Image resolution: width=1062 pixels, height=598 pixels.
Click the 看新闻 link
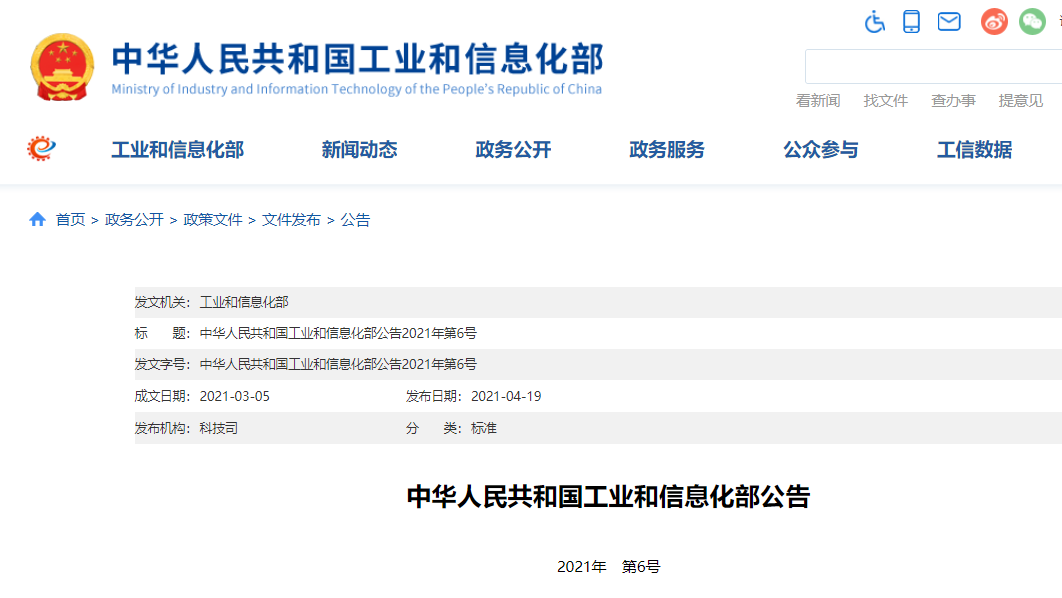click(818, 100)
